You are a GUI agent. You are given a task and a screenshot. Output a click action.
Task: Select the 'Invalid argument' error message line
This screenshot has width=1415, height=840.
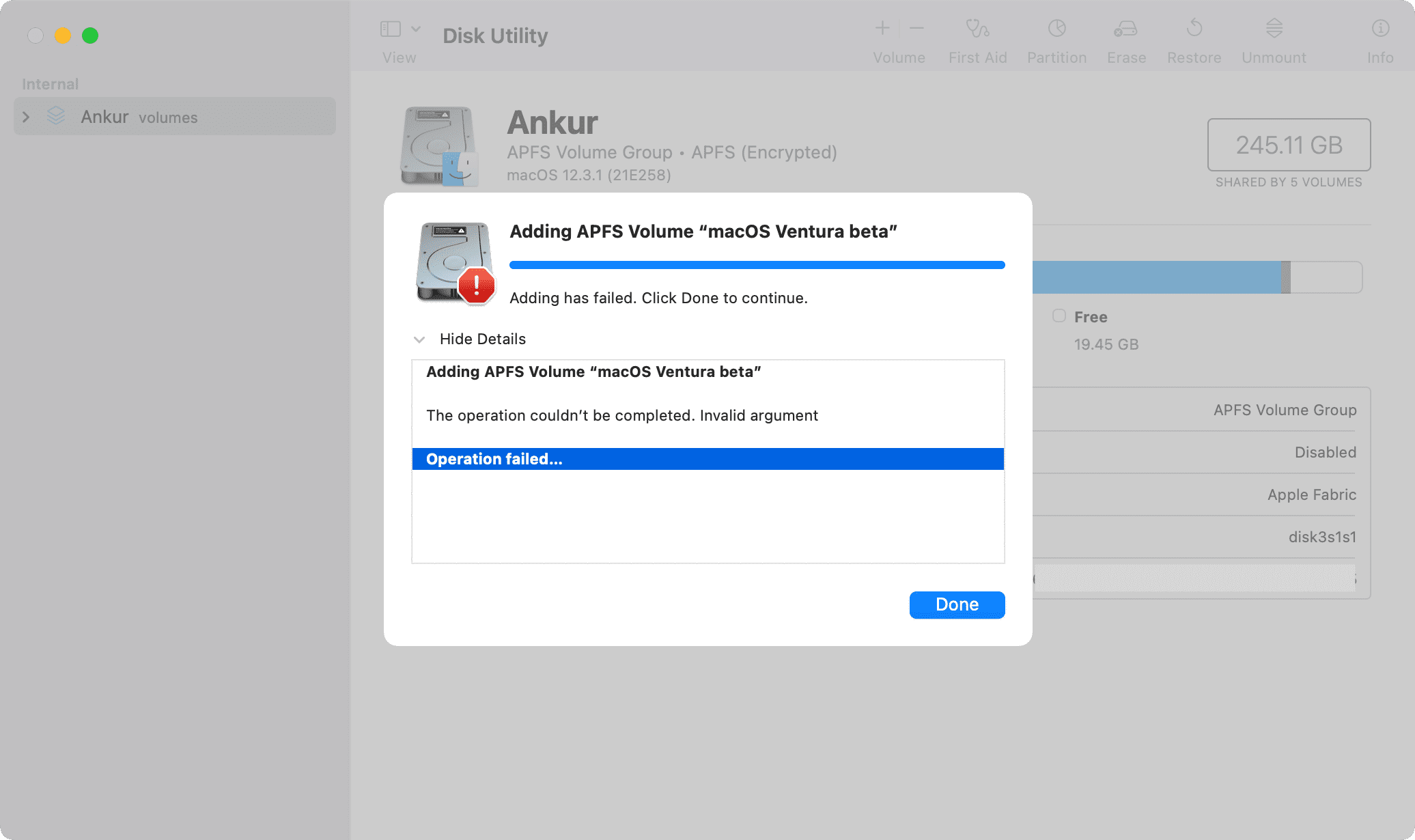click(x=622, y=415)
